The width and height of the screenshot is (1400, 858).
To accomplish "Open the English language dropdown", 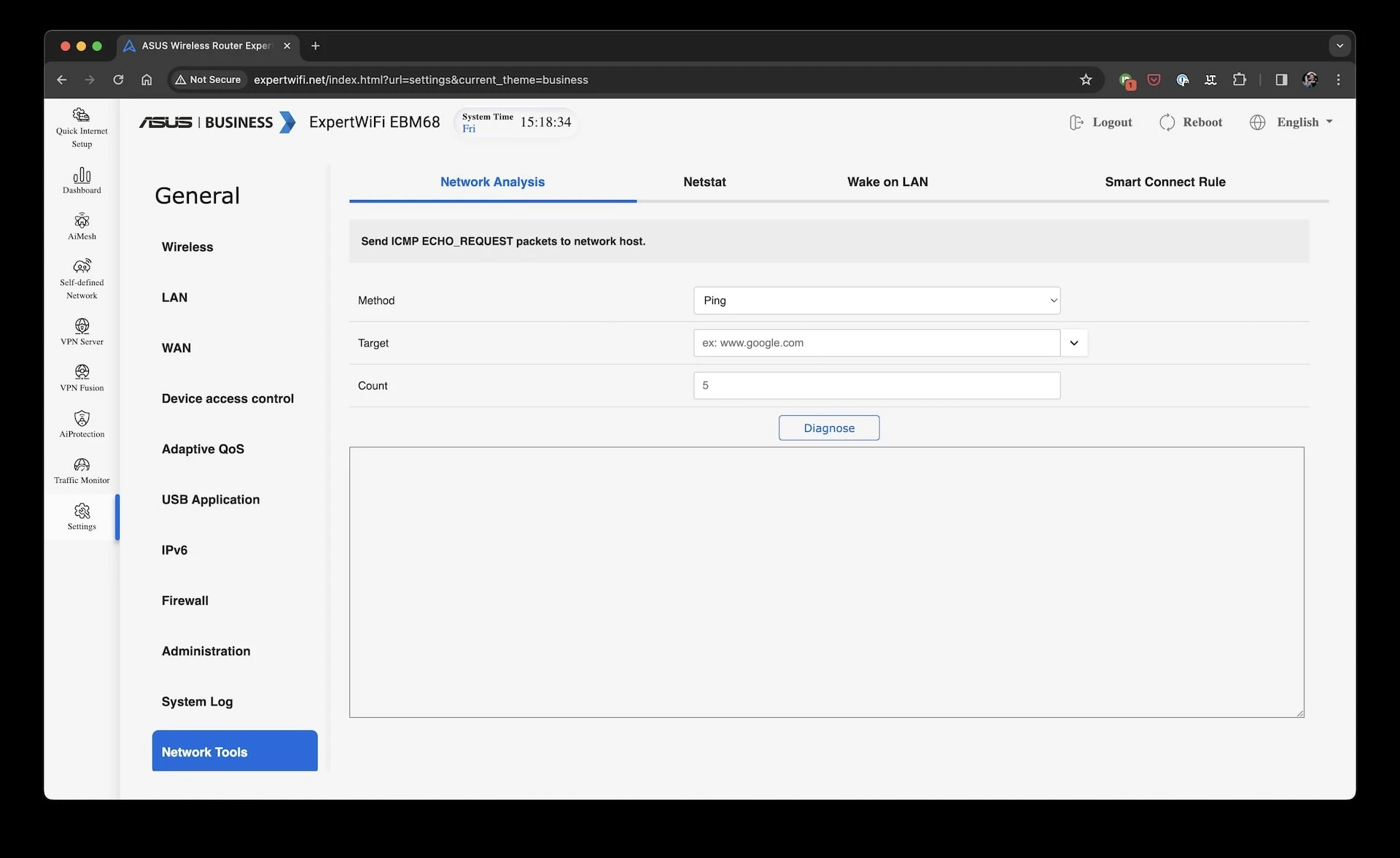I will click(x=1304, y=123).
